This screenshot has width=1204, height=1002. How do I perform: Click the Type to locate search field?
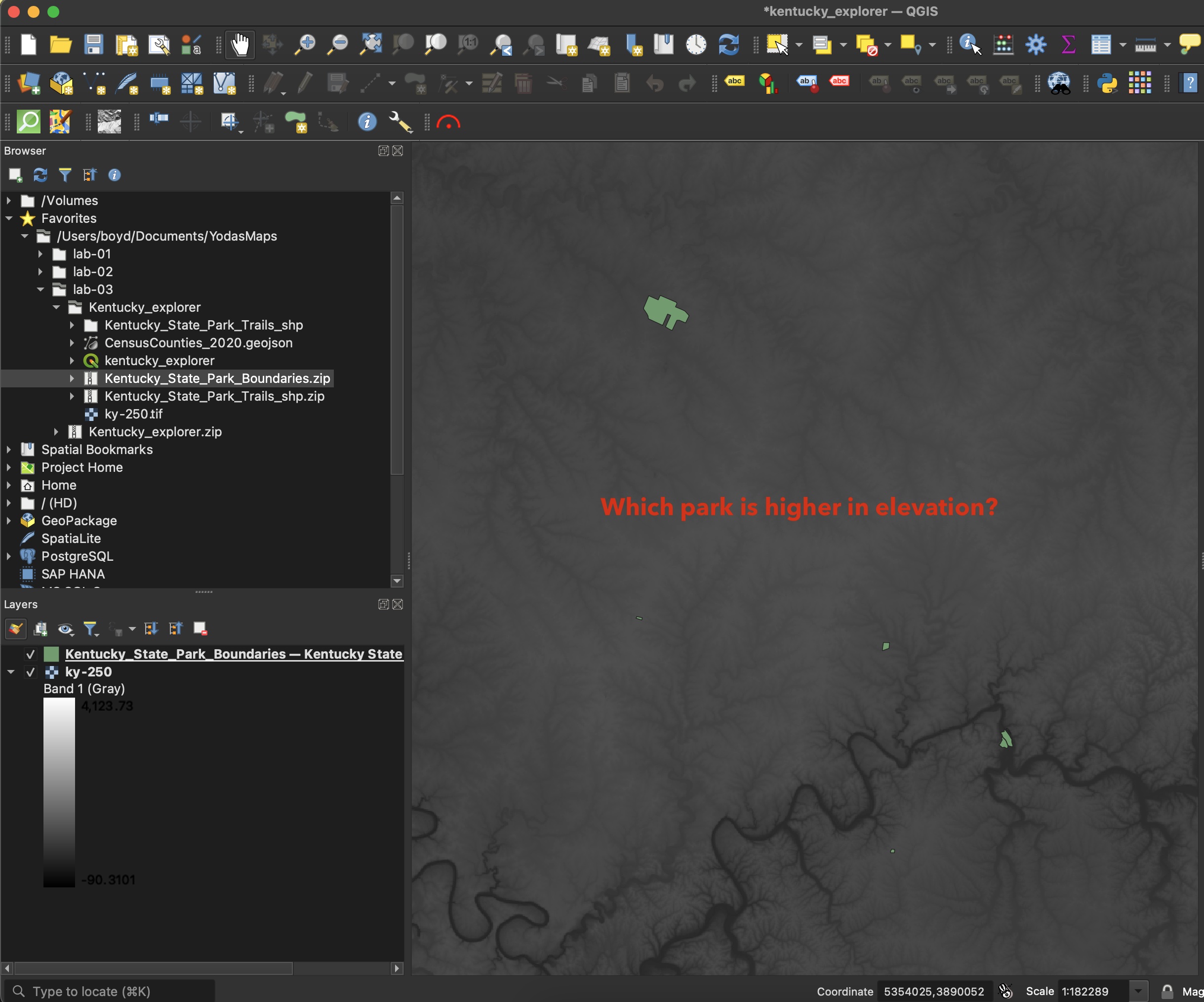pyautogui.click(x=109, y=992)
